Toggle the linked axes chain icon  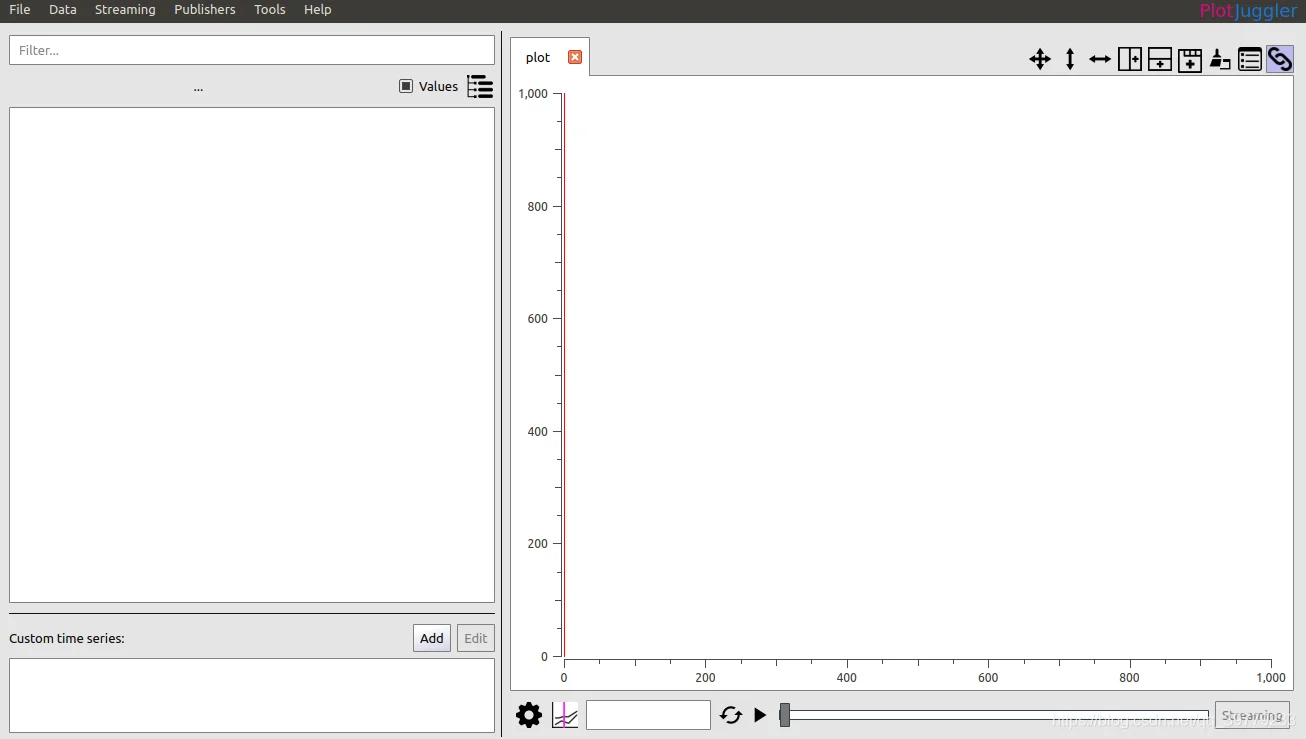(1280, 59)
